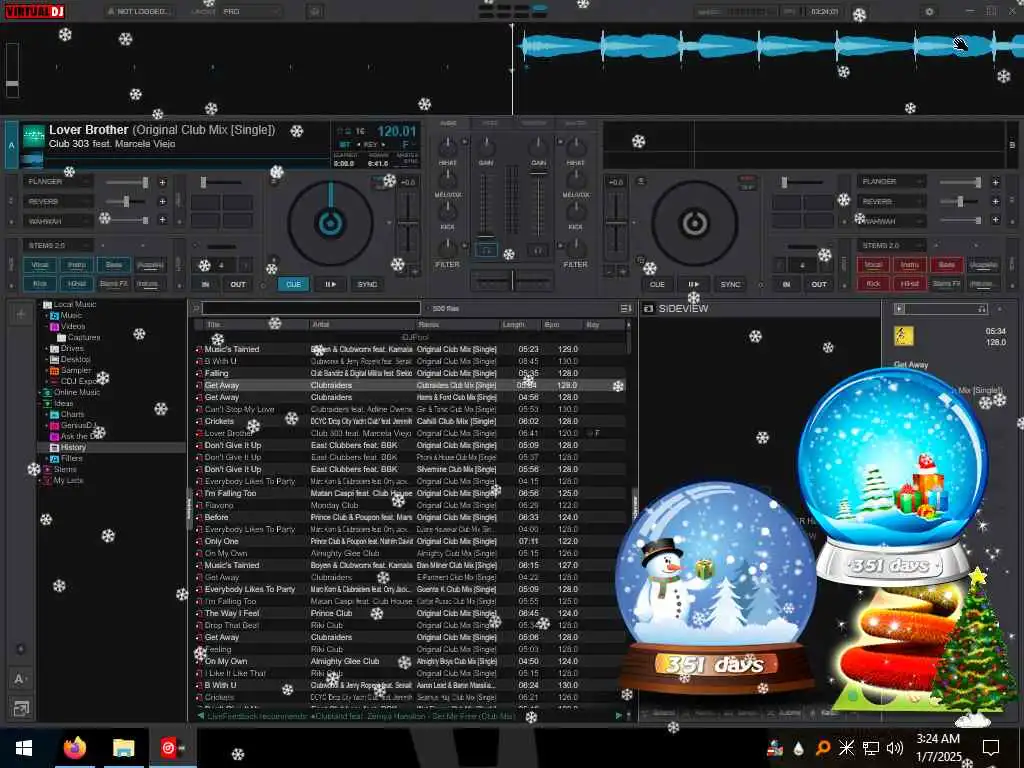Toggle the Kick stem on right deck
The height and width of the screenshot is (768, 1024).
click(873, 284)
